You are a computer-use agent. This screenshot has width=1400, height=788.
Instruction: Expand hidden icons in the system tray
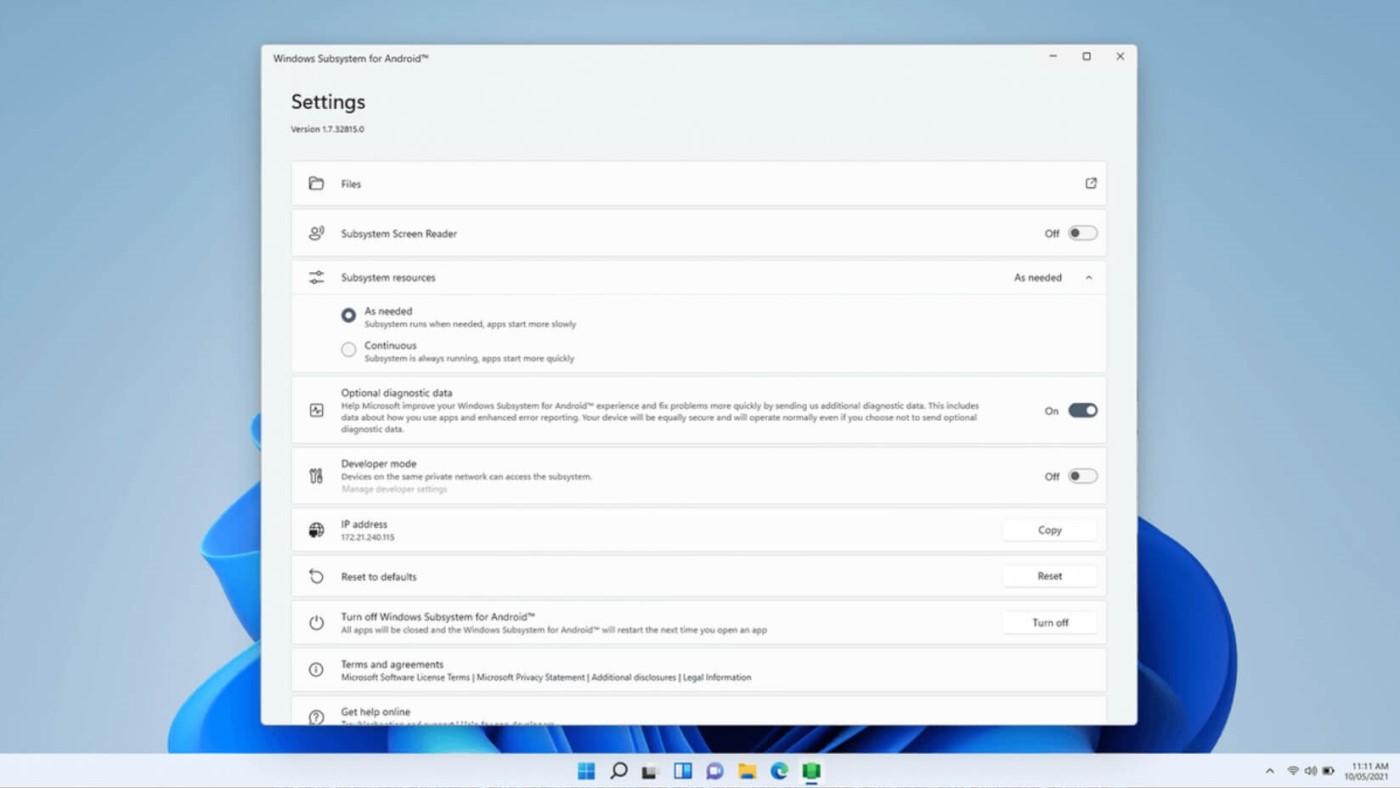click(1268, 771)
